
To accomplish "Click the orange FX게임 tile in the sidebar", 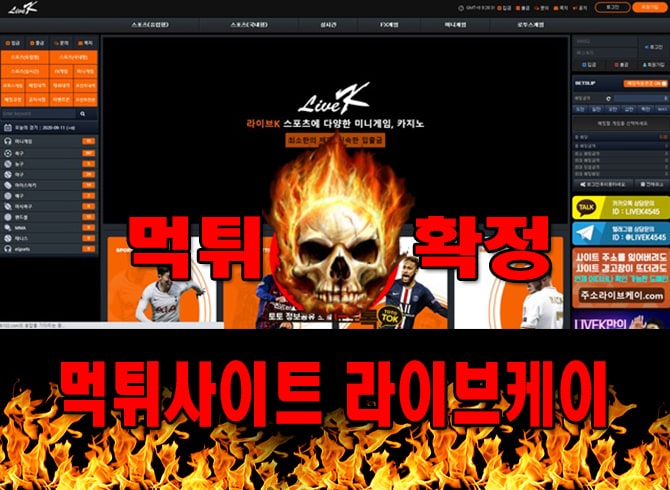I will (x=61, y=71).
